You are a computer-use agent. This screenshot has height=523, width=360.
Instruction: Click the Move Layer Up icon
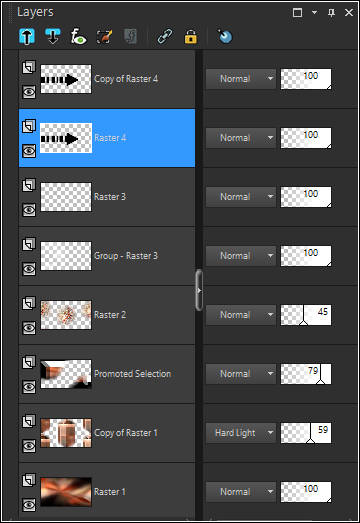coord(27,36)
